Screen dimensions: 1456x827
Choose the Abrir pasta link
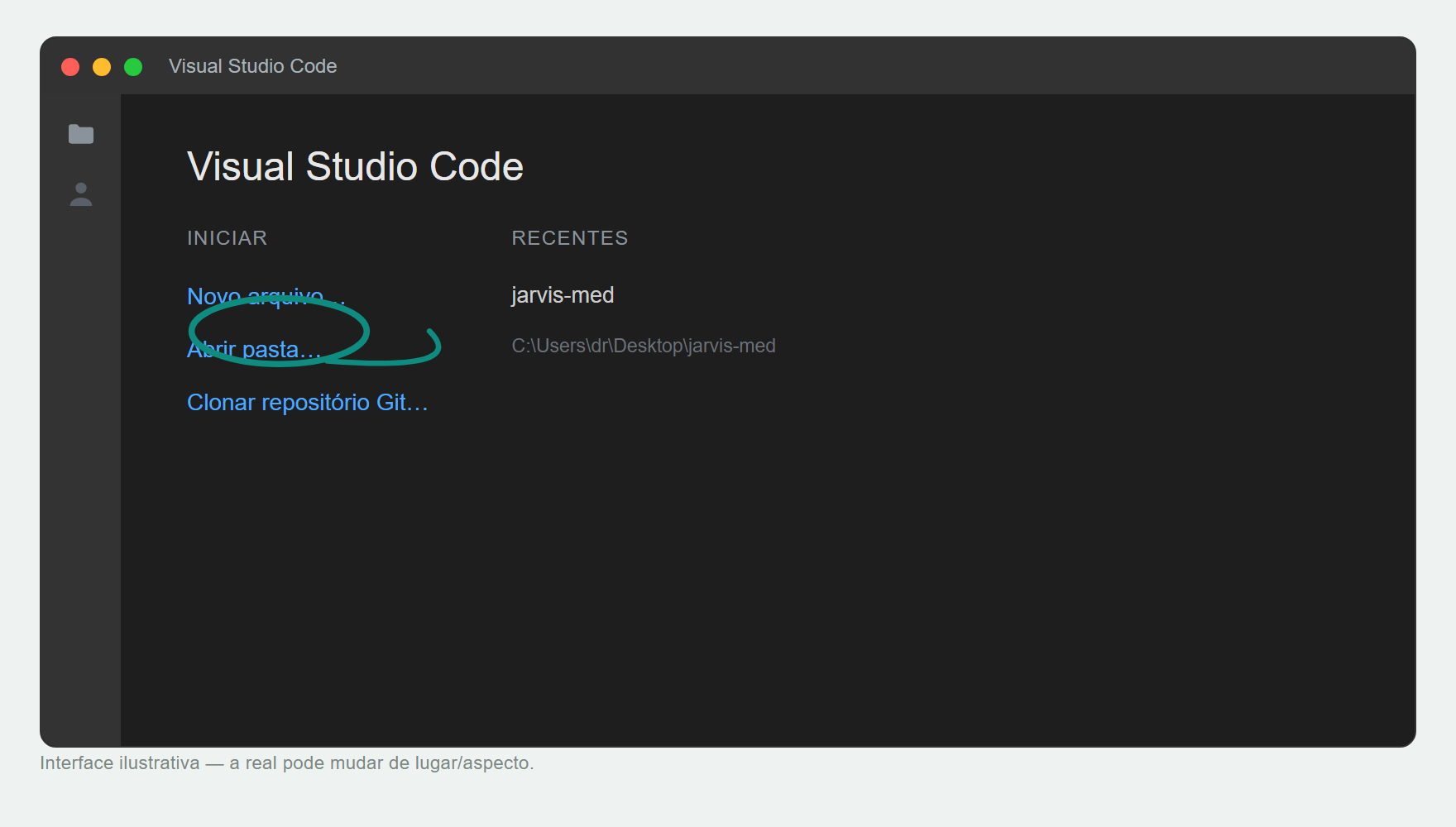(254, 349)
